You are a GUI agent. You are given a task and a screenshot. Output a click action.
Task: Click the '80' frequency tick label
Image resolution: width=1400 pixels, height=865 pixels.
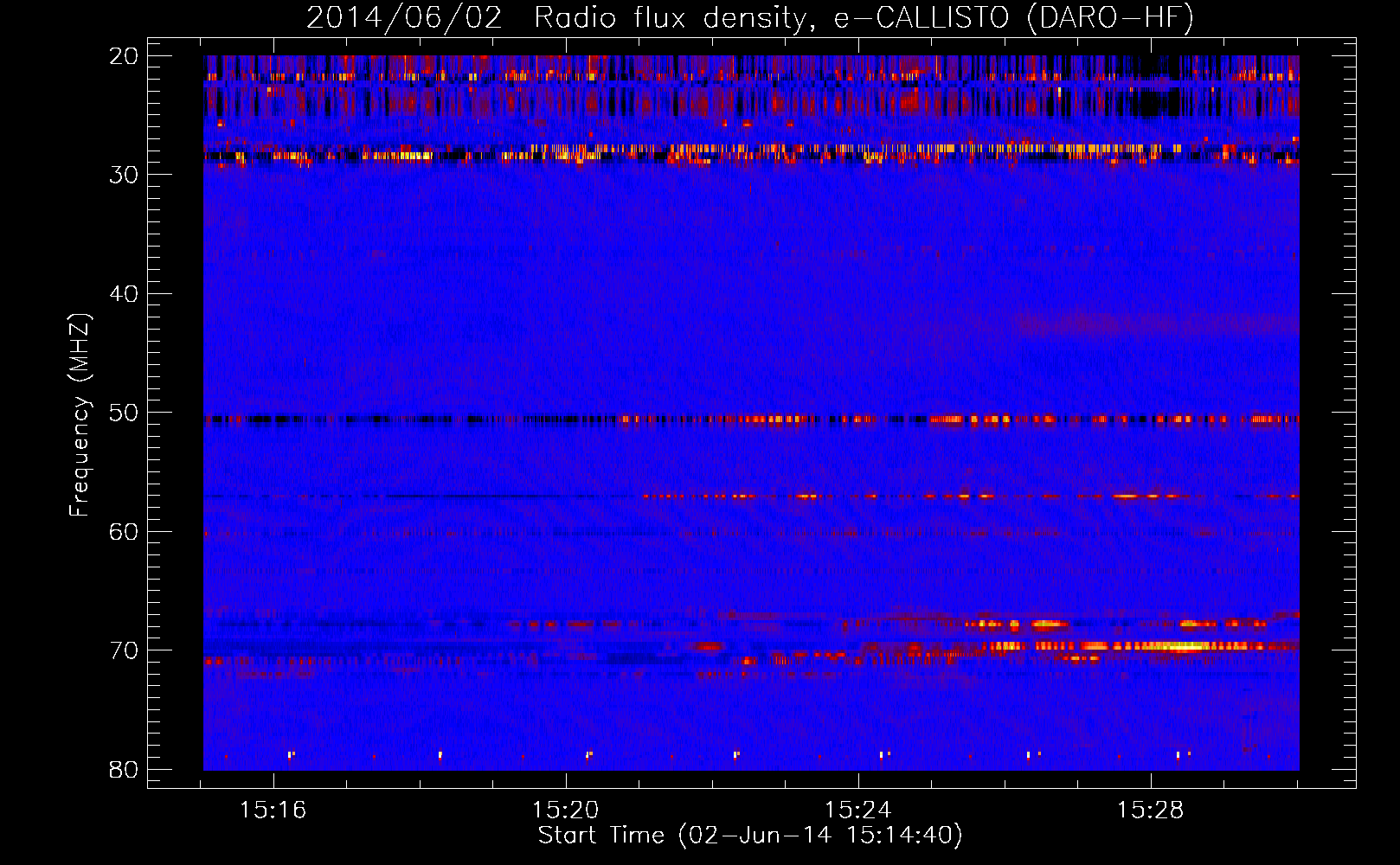tap(124, 770)
